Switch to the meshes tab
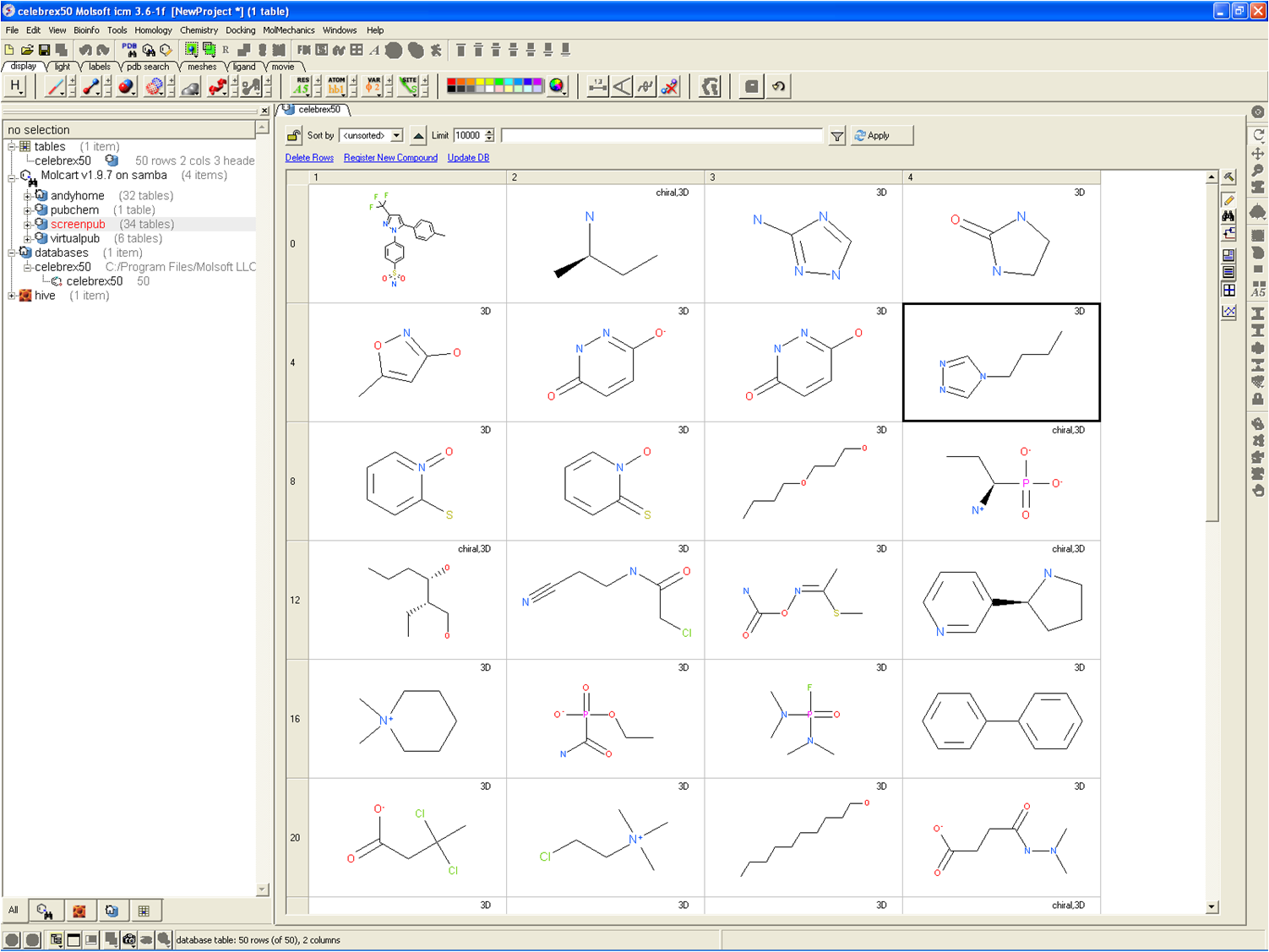 [202, 67]
